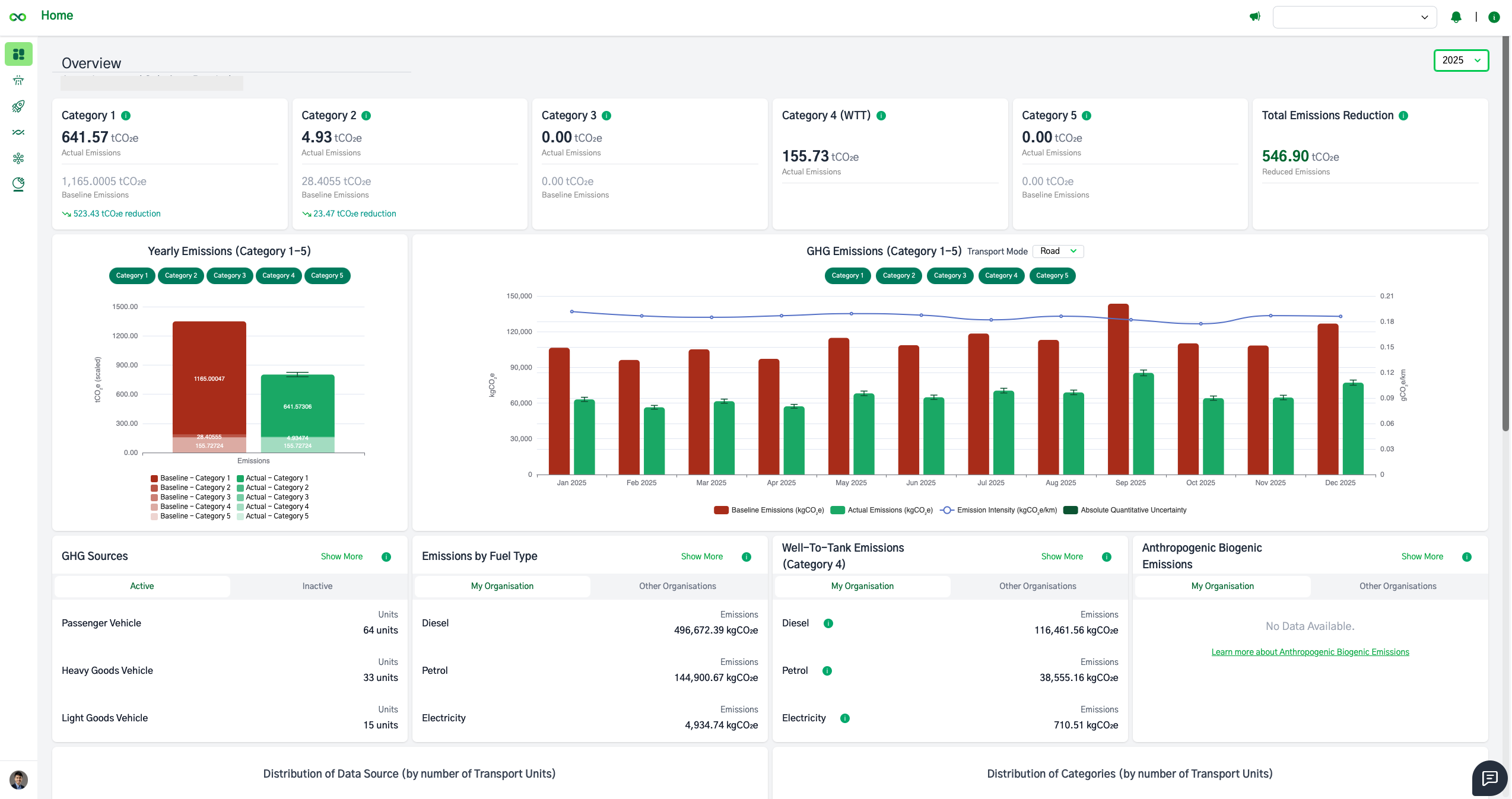The height and width of the screenshot is (799, 1512).
Task: Select My Organisation tab in Well-To-Tank Emissions
Action: [862, 586]
